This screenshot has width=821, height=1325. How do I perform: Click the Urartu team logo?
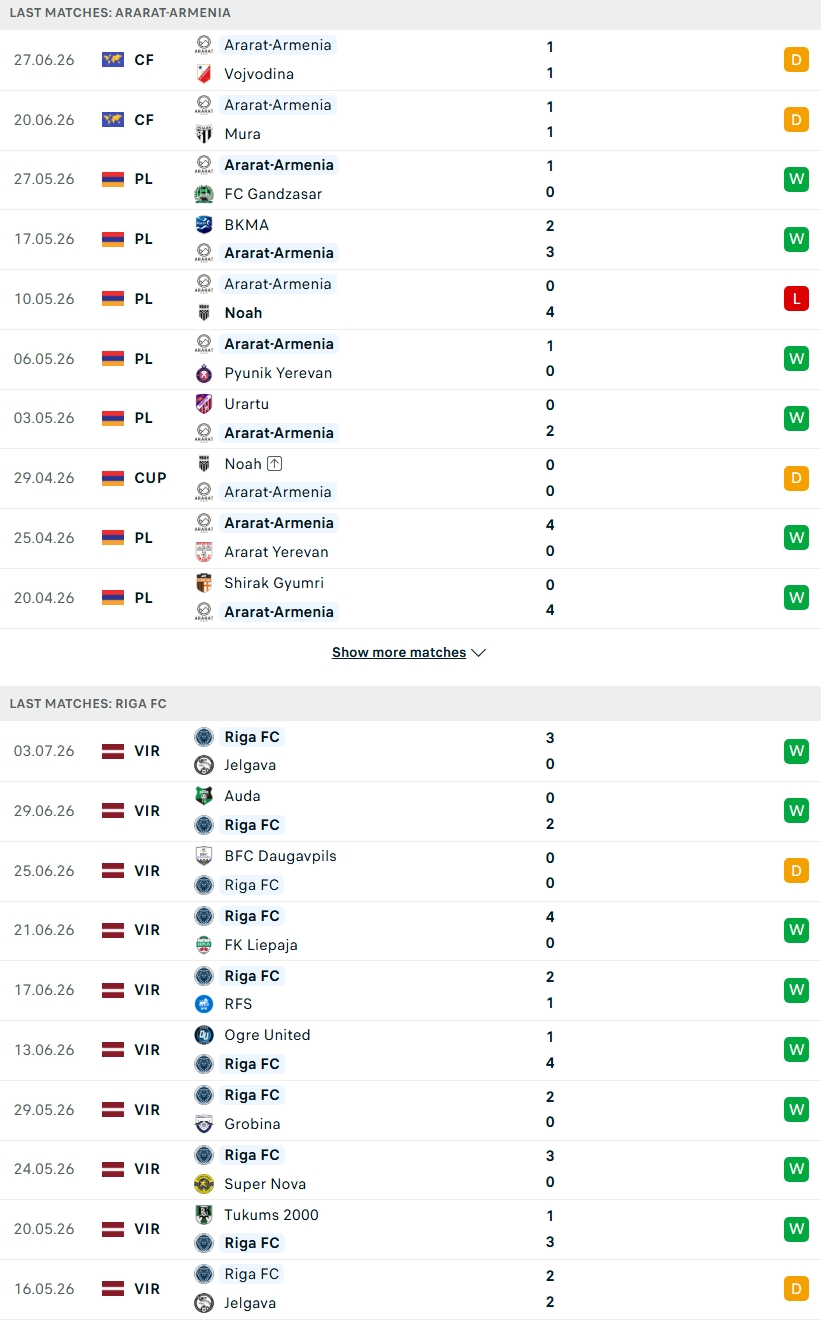click(204, 404)
